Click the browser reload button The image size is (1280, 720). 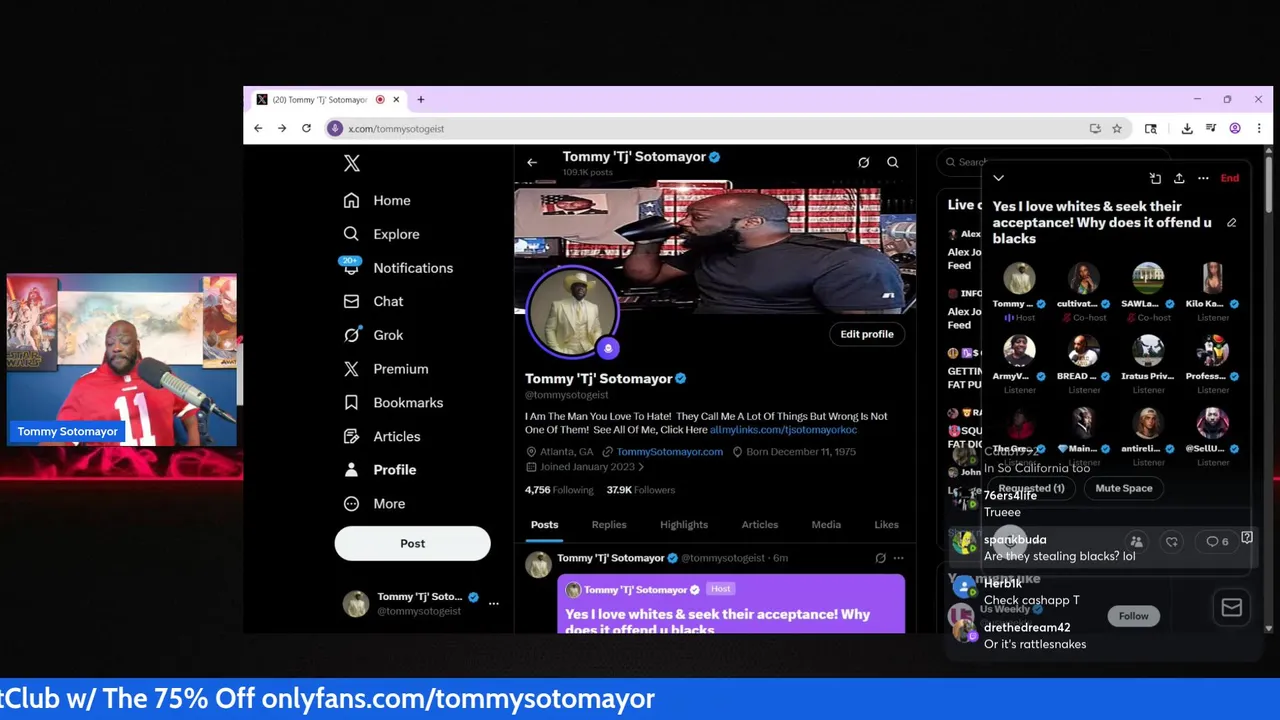tap(306, 128)
